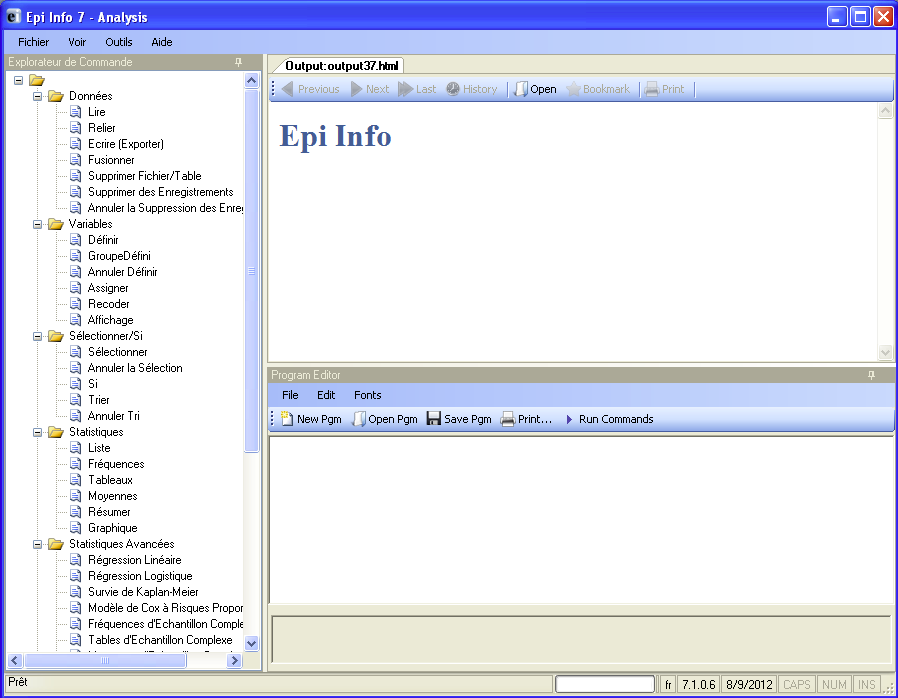This screenshot has height=698, width=898.
Task: Select Annuler la Sélection command
Action: [x=135, y=368]
